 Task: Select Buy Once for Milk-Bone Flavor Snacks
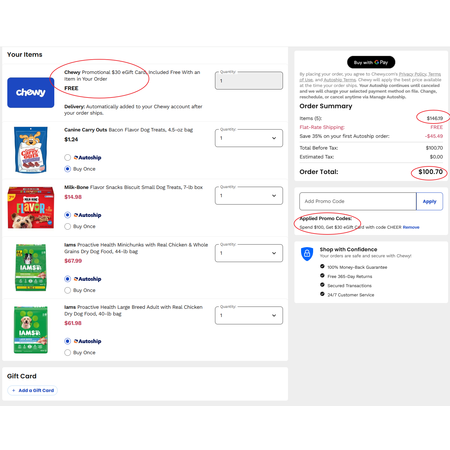tap(67, 226)
